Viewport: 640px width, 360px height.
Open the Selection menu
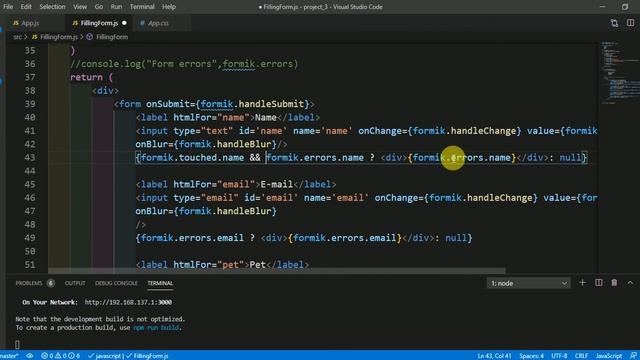pos(52,7)
